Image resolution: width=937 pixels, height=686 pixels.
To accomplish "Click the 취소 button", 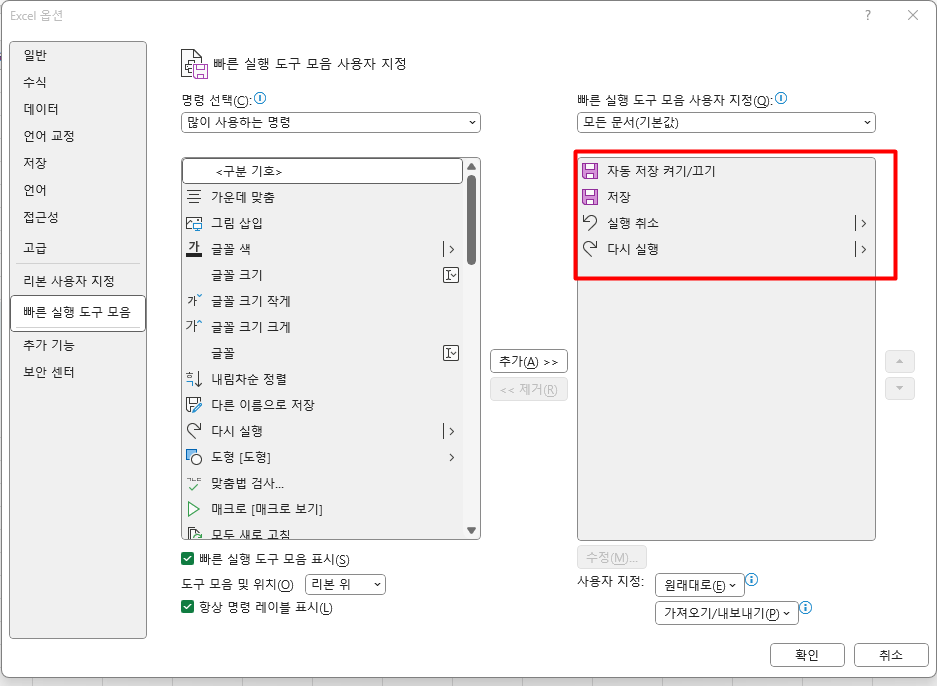I will tap(891, 655).
